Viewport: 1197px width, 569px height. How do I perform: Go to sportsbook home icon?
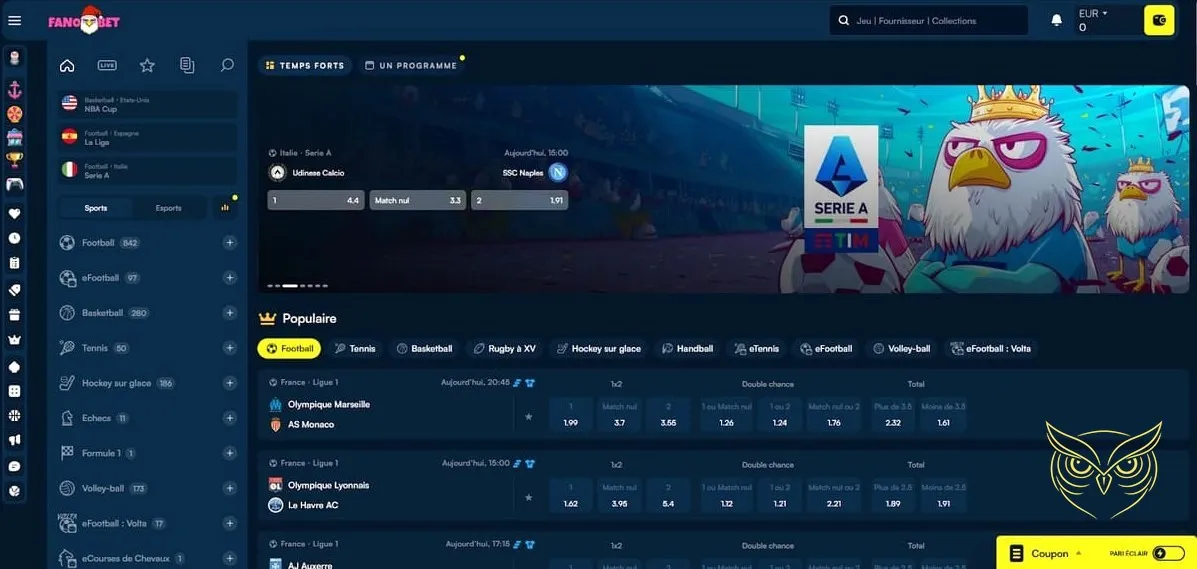pos(67,66)
